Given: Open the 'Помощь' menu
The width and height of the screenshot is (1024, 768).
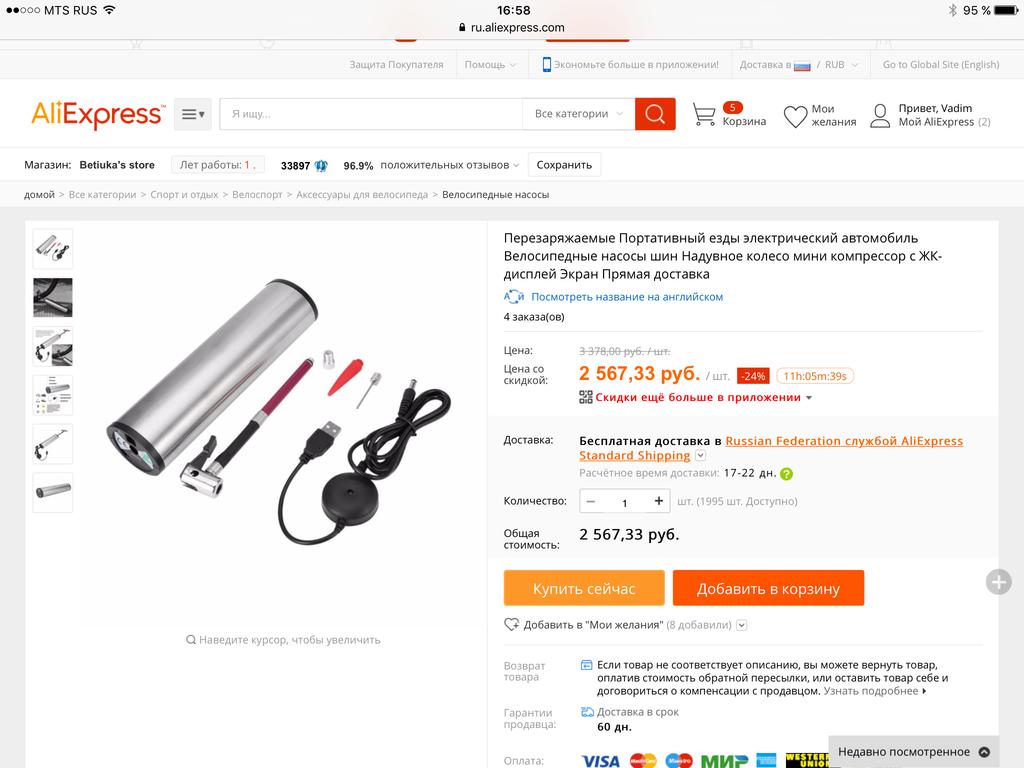Looking at the screenshot, I should [x=490, y=65].
